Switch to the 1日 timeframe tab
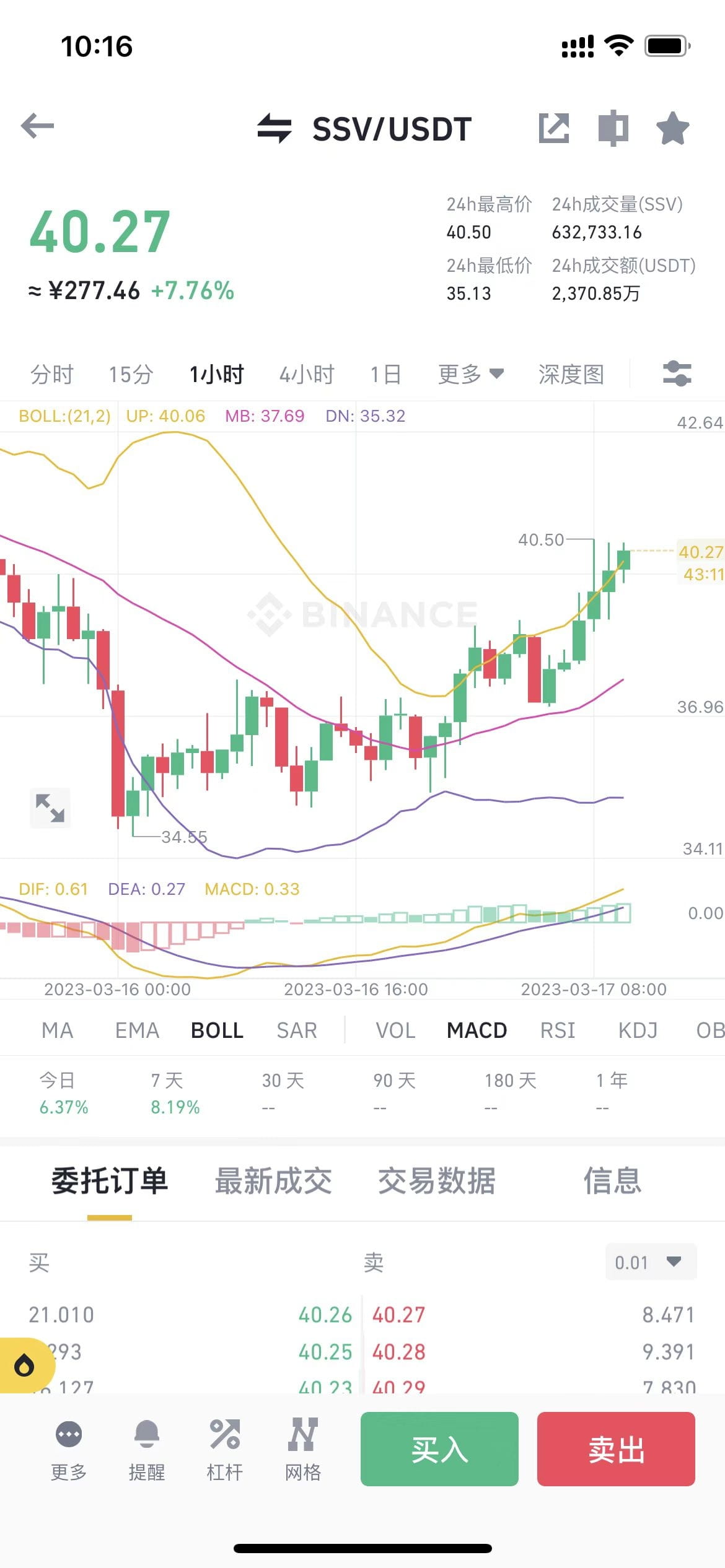Viewport: 725px width, 1568px height. coord(385,373)
